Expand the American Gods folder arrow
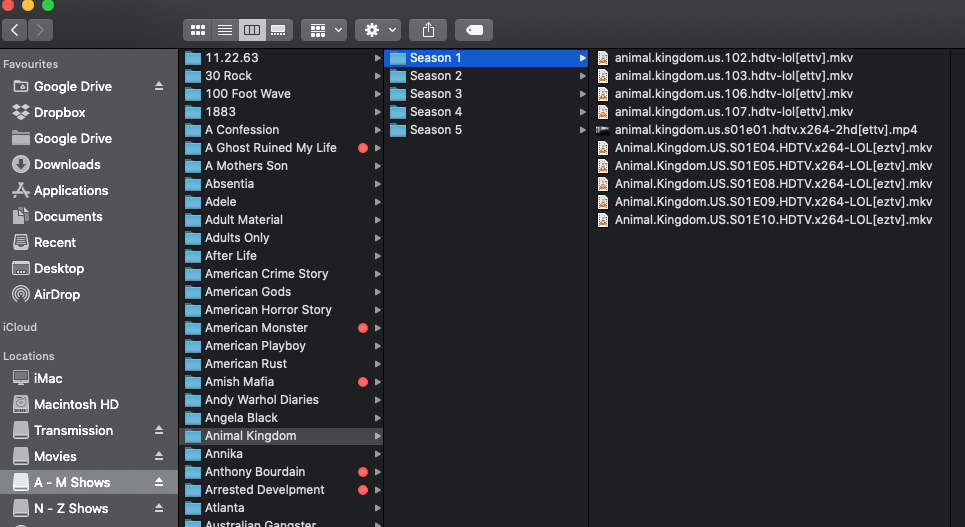 pos(378,292)
